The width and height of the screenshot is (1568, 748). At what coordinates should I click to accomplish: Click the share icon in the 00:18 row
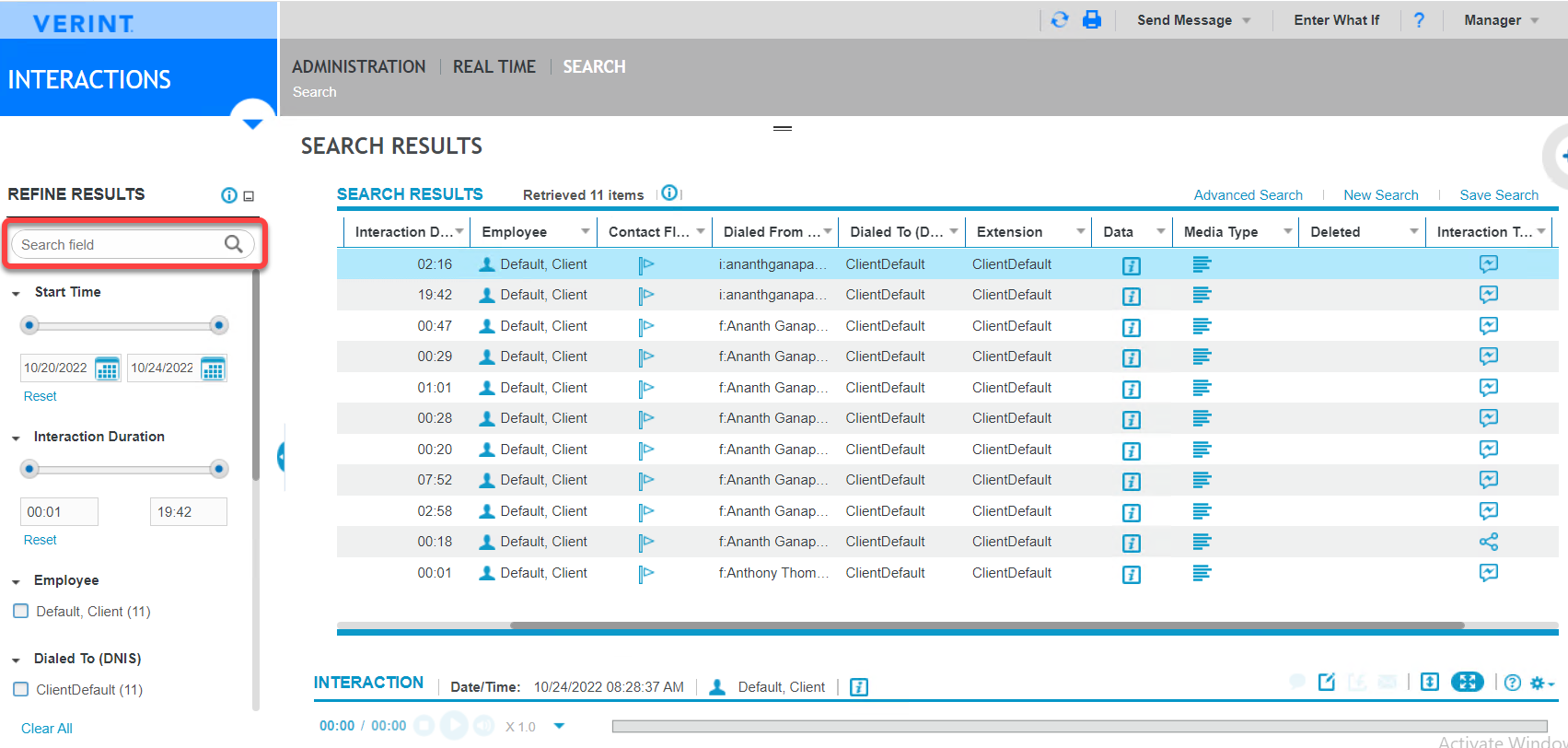(1489, 542)
